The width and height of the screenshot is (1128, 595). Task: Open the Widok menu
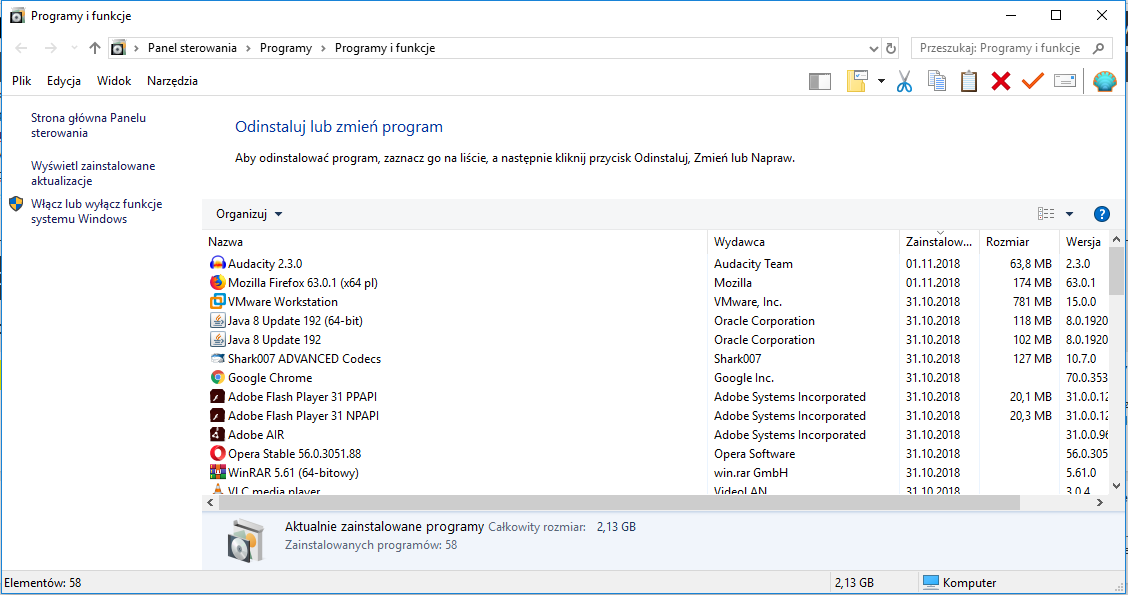pos(114,81)
